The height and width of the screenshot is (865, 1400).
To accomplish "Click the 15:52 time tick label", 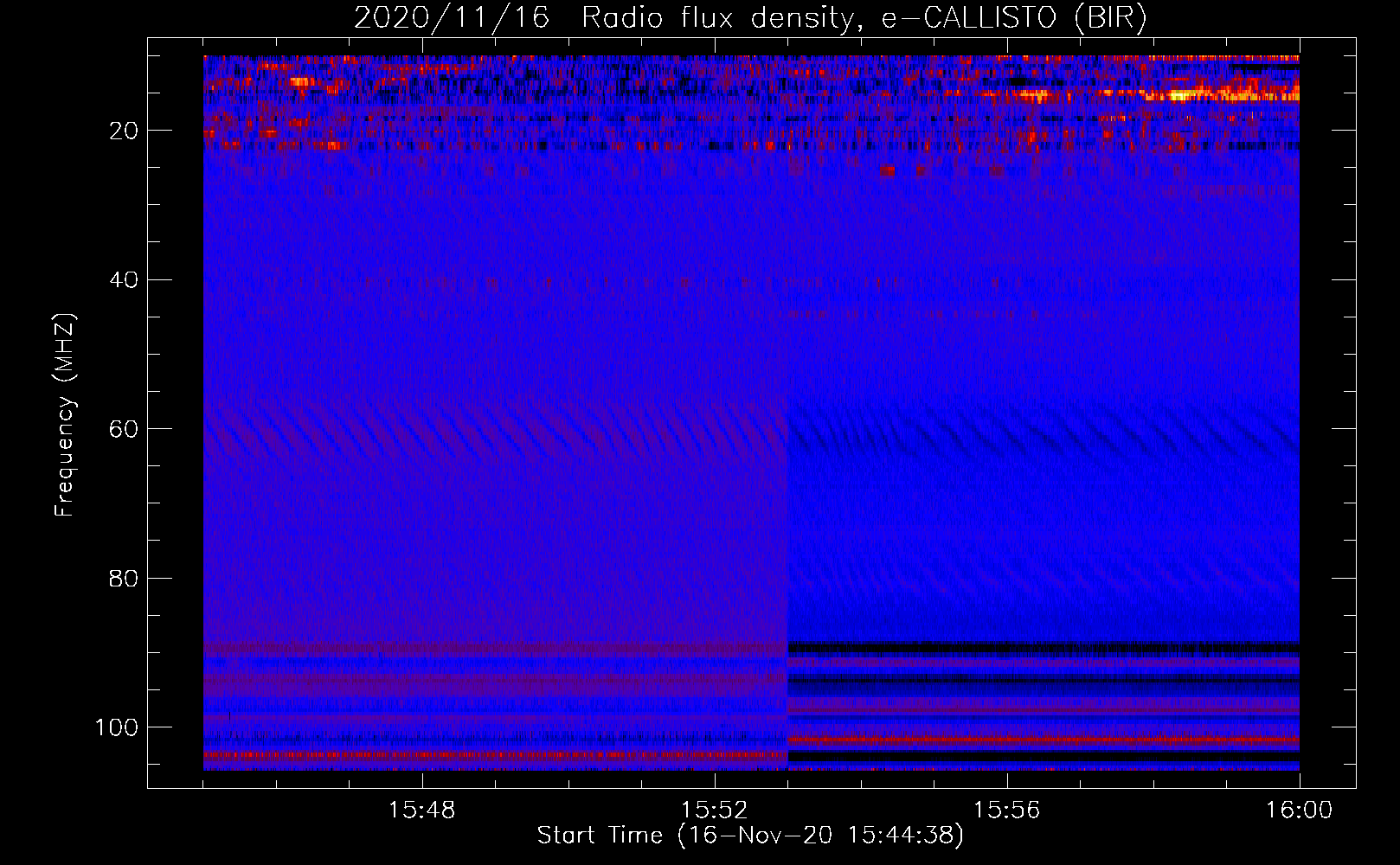I will coord(714,811).
